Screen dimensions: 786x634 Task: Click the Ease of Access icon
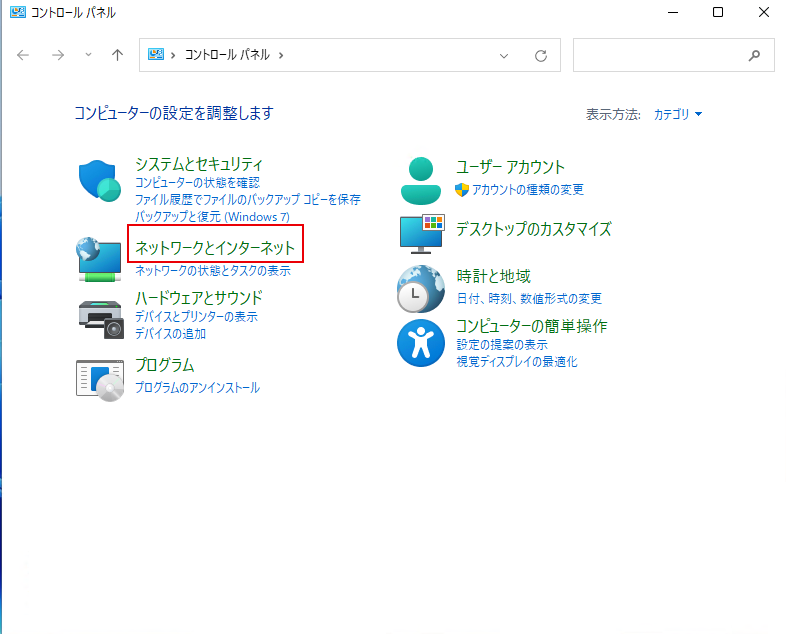click(421, 343)
